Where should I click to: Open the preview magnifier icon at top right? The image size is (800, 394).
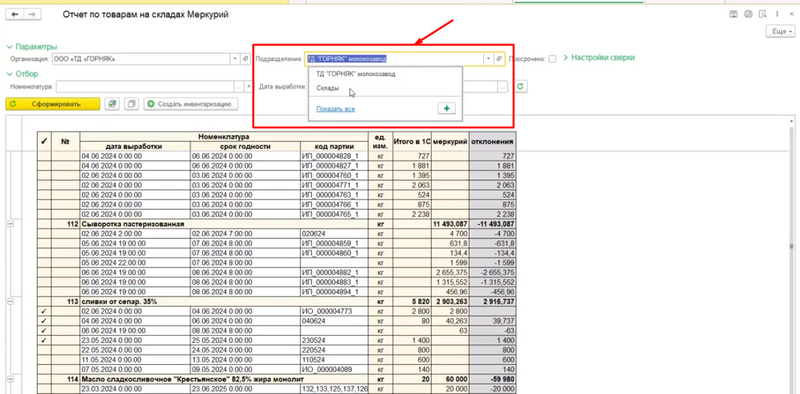763,14
